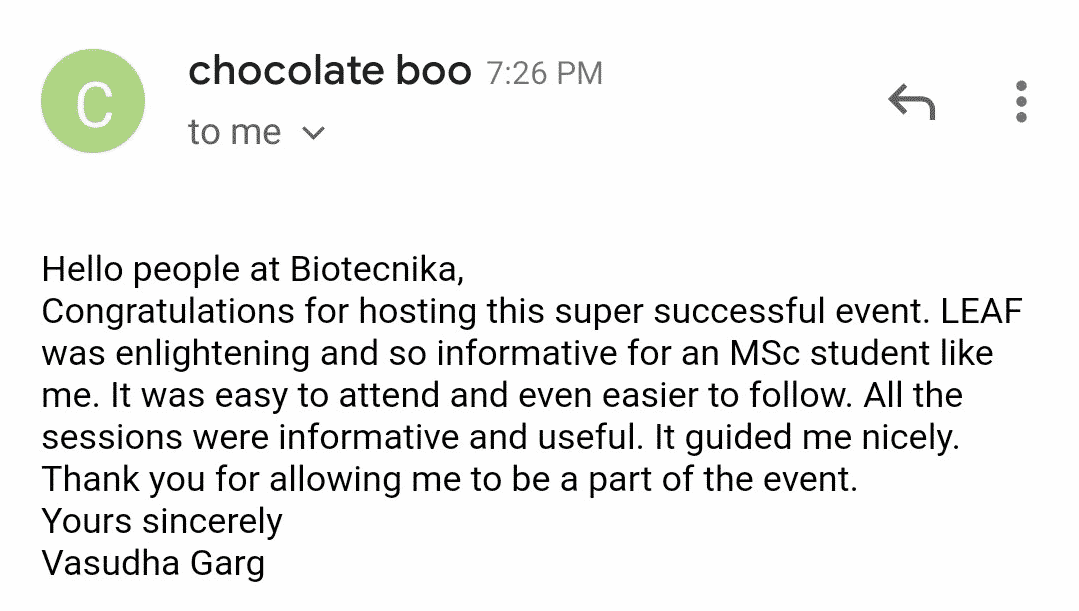This screenshot has width=1079, height=611.
Task: Click the word 'LEAF' in the email body
Action: (x=981, y=311)
